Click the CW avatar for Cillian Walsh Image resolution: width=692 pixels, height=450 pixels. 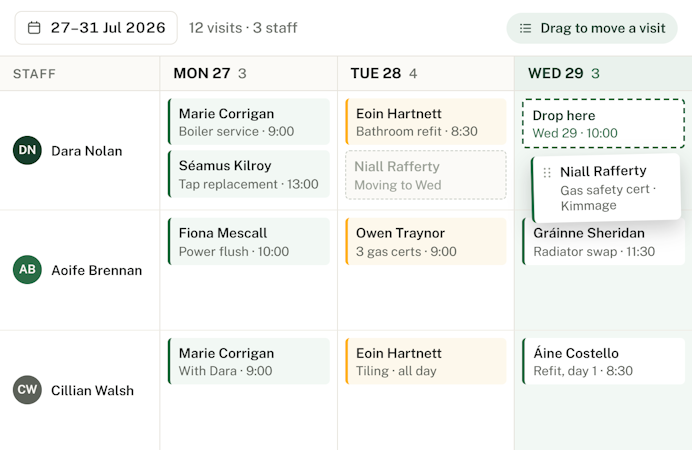[x=27, y=390]
